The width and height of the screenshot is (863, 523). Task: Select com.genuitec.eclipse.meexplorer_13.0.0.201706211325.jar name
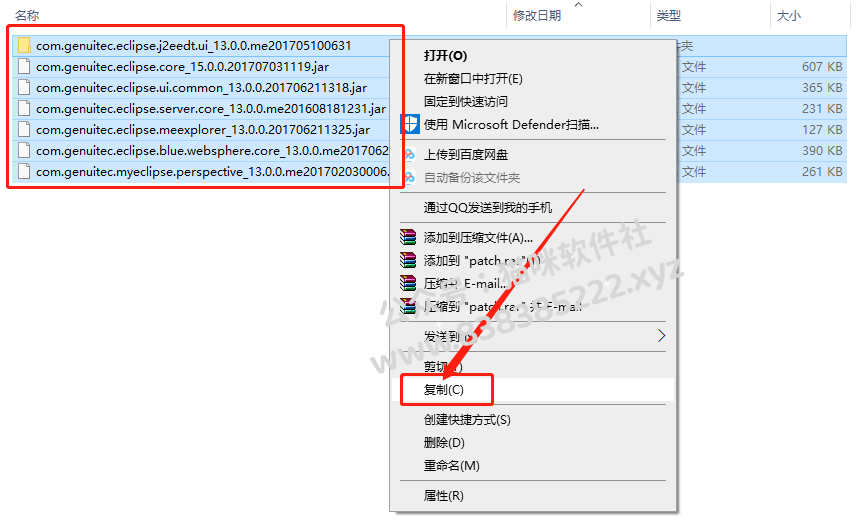pyautogui.click(x=203, y=129)
